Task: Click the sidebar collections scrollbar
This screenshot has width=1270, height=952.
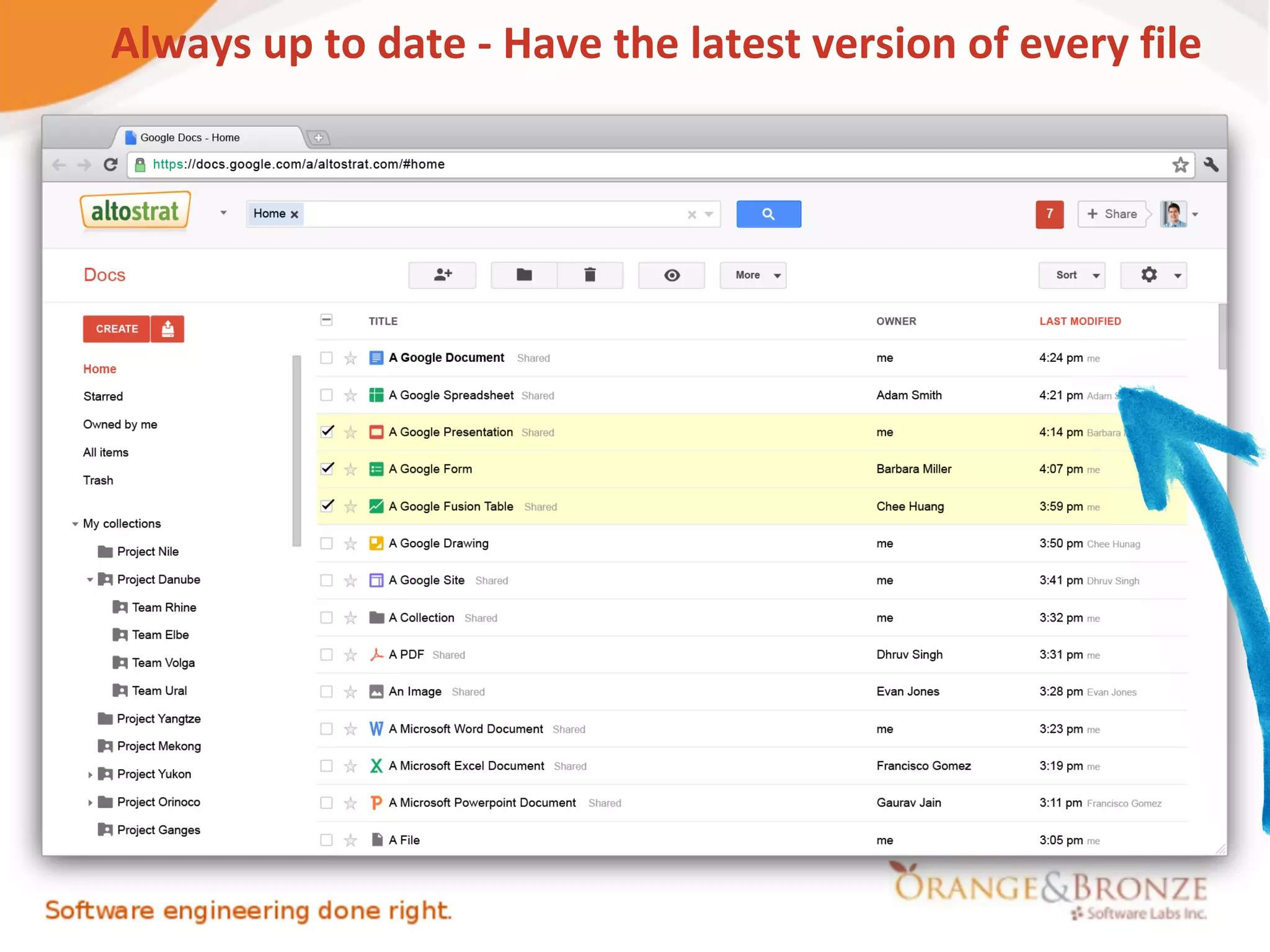Action: tap(296, 451)
